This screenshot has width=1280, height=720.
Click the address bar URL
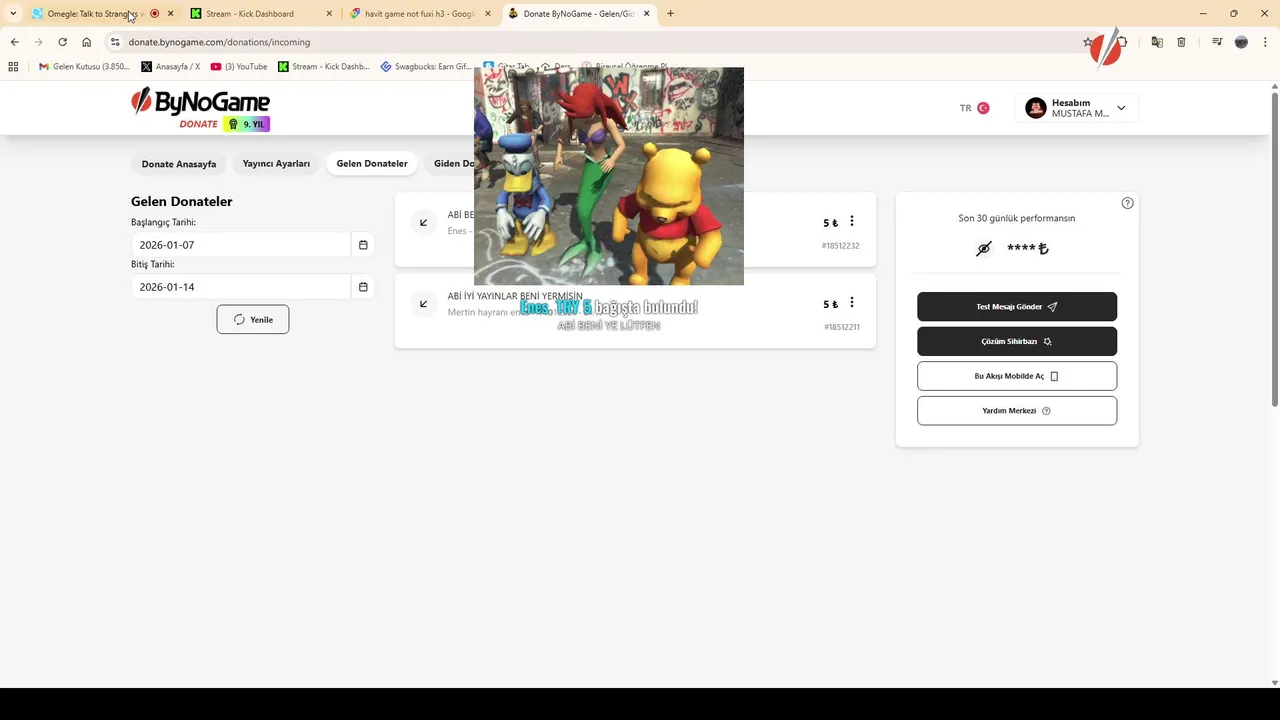(219, 42)
